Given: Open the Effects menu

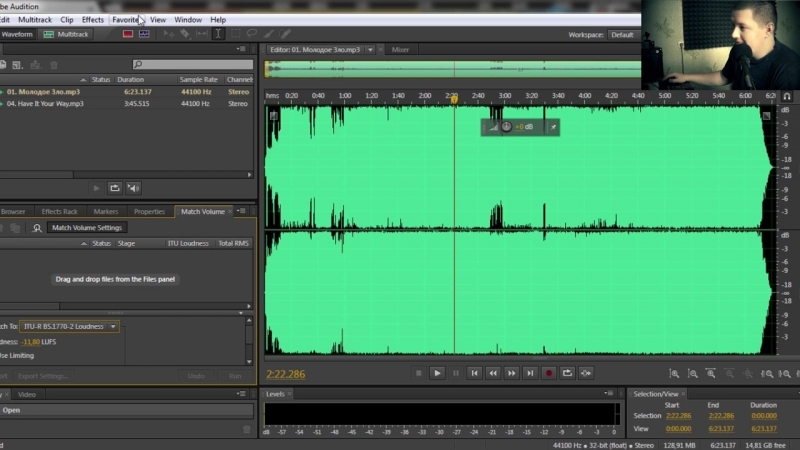Looking at the screenshot, I should click(x=92, y=19).
